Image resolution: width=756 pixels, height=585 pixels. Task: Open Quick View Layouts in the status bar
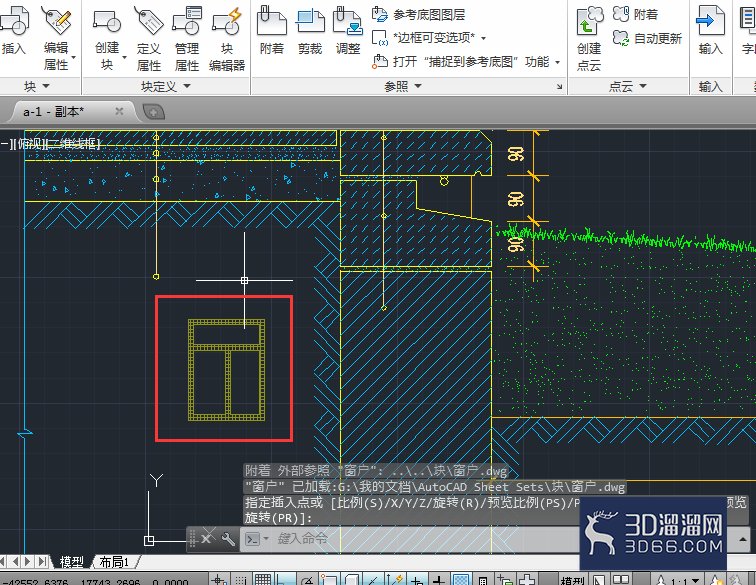tap(598, 580)
